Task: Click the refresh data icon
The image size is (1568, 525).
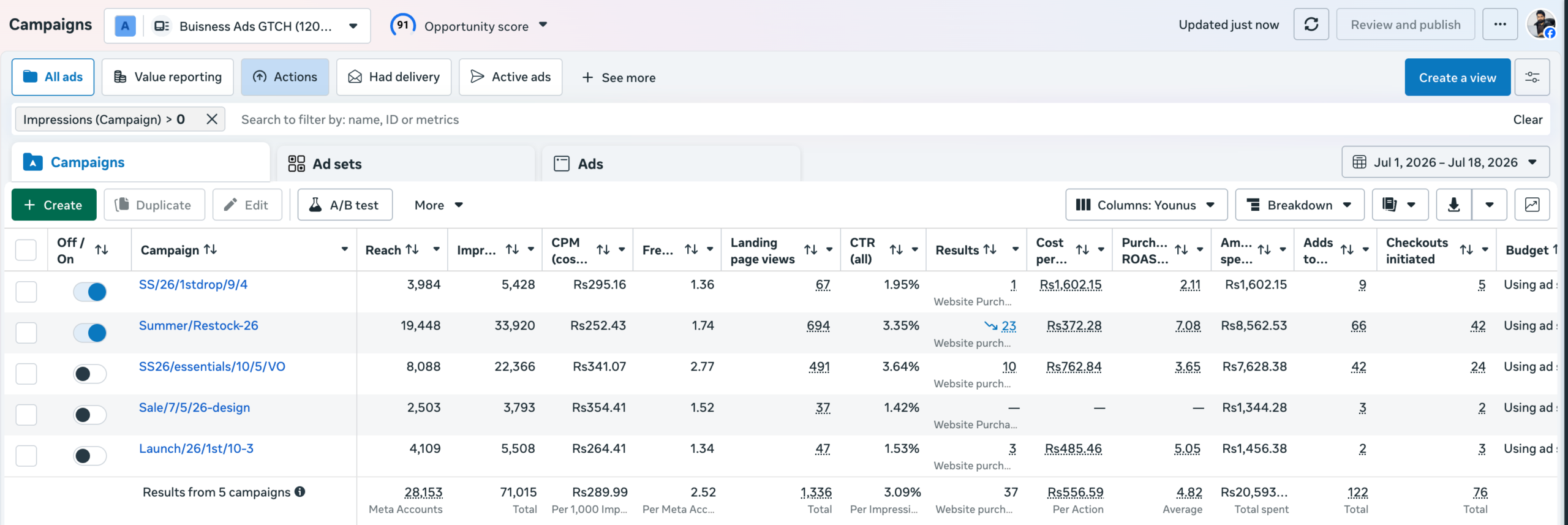Action: pyautogui.click(x=1311, y=25)
